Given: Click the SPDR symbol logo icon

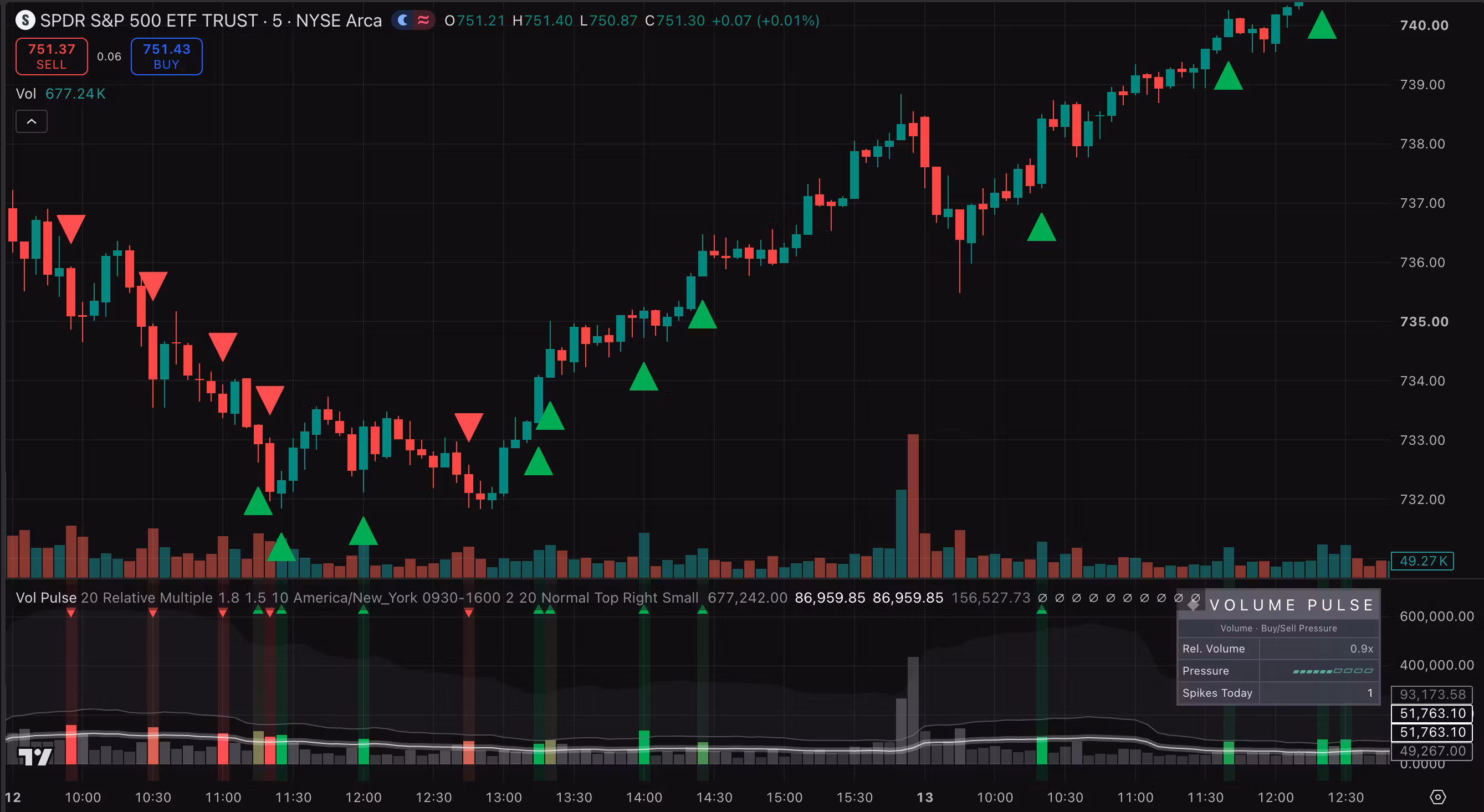Looking at the screenshot, I should (25, 20).
